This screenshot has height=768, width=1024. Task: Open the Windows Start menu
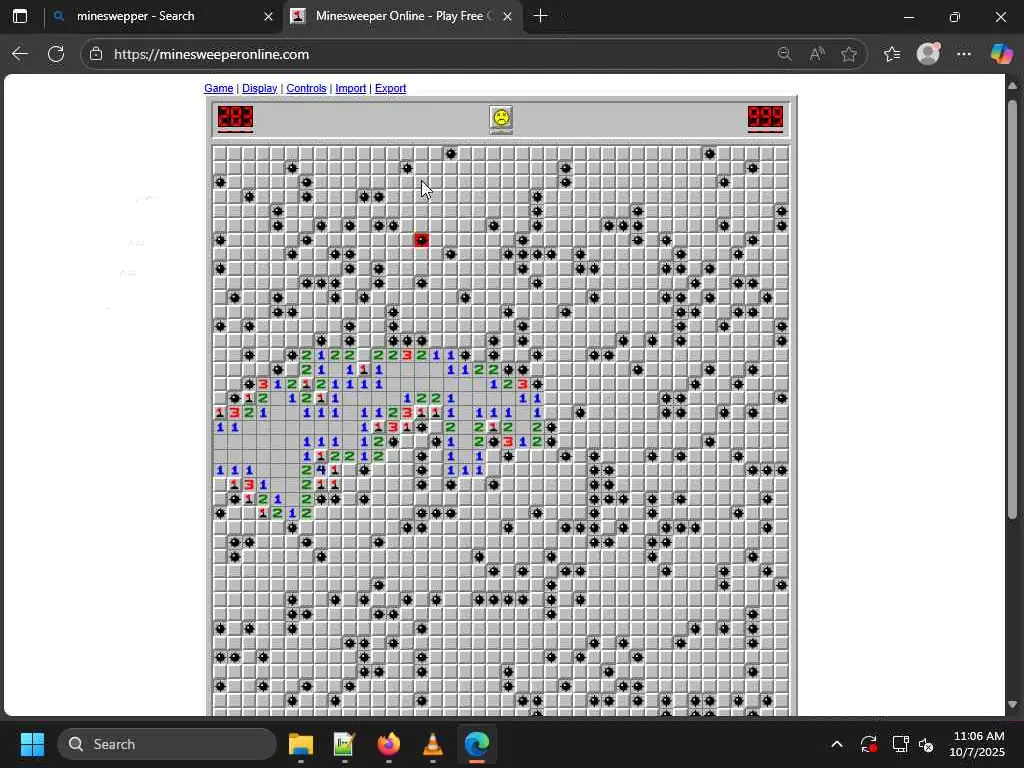pyautogui.click(x=32, y=744)
